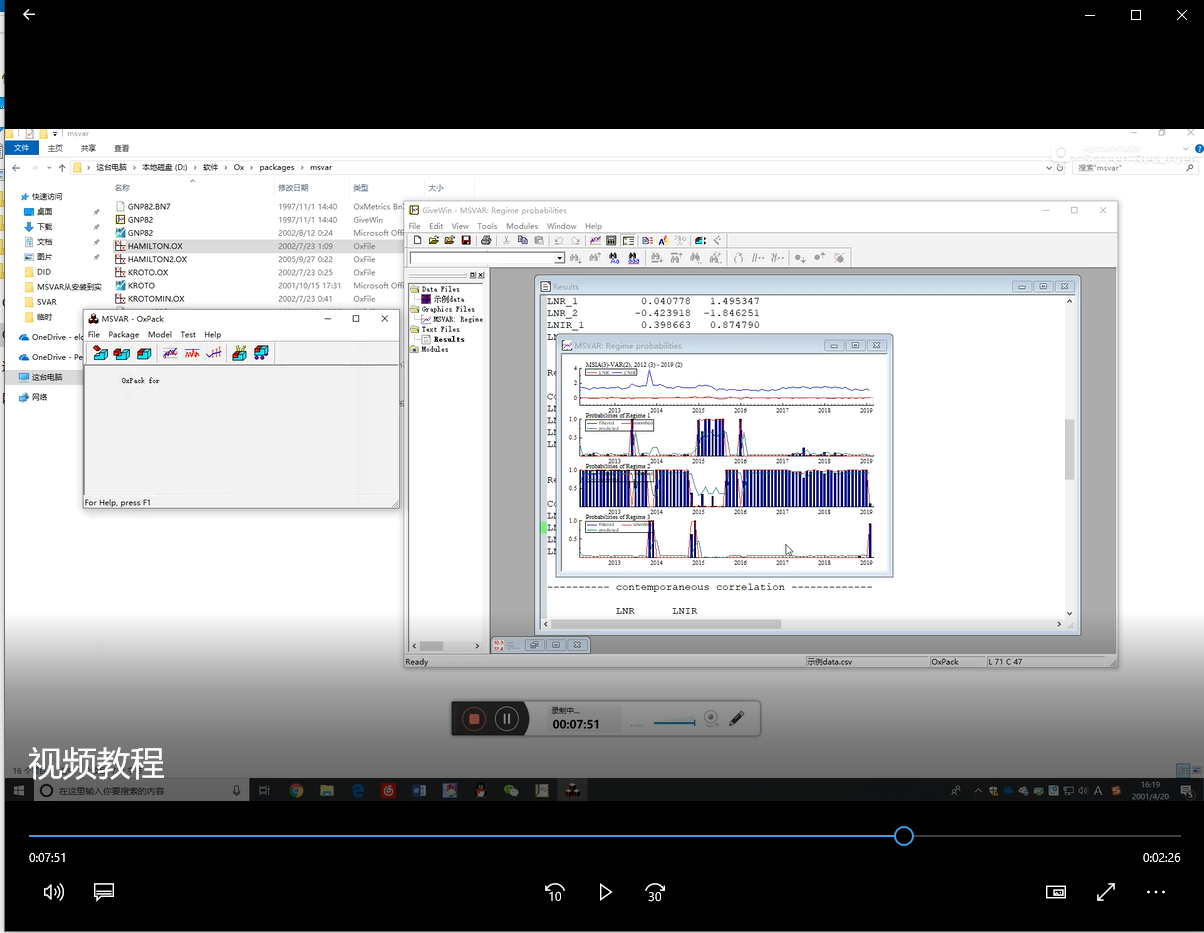Open the Model menu in OxPack
Image resolution: width=1204 pixels, height=933 pixels.
coord(159,335)
